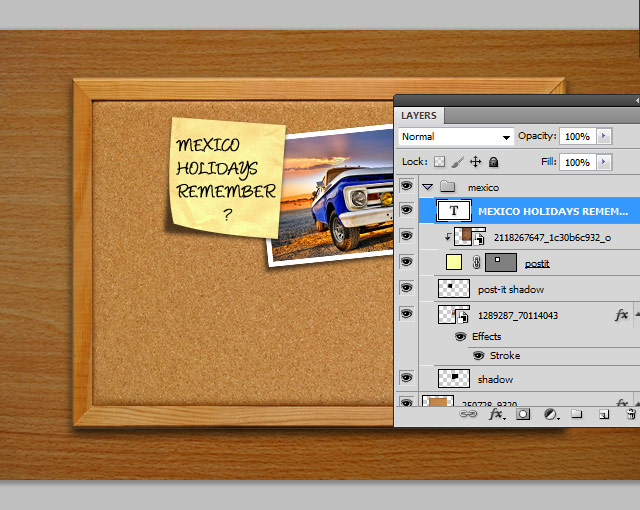Click the link layers chain icon
This screenshot has height=510, width=640.
coord(468,413)
